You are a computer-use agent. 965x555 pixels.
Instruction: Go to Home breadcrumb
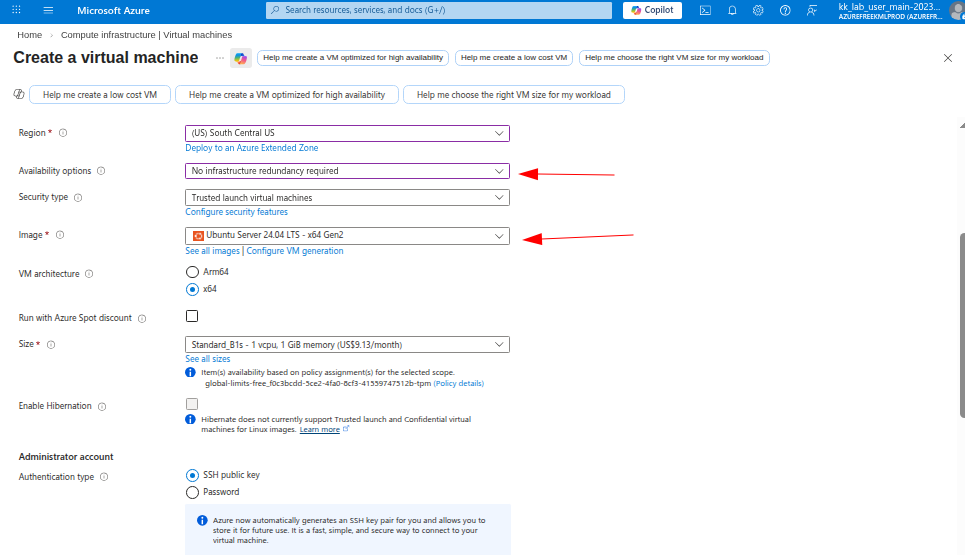(29, 35)
